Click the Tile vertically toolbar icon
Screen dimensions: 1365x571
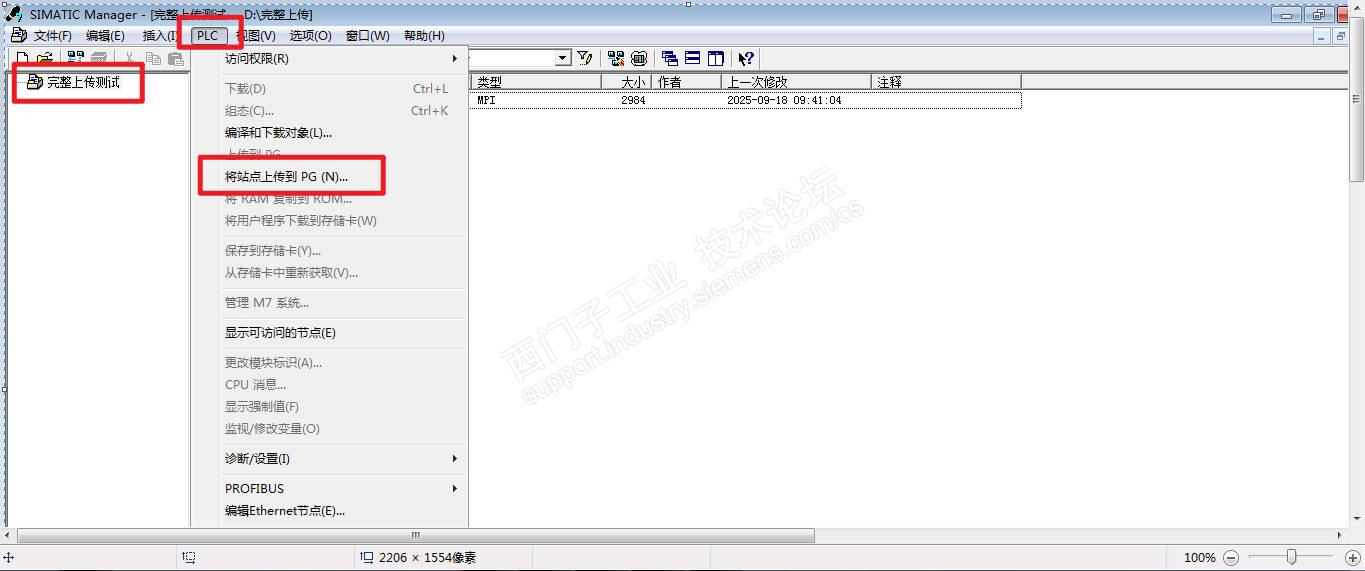tap(716, 58)
